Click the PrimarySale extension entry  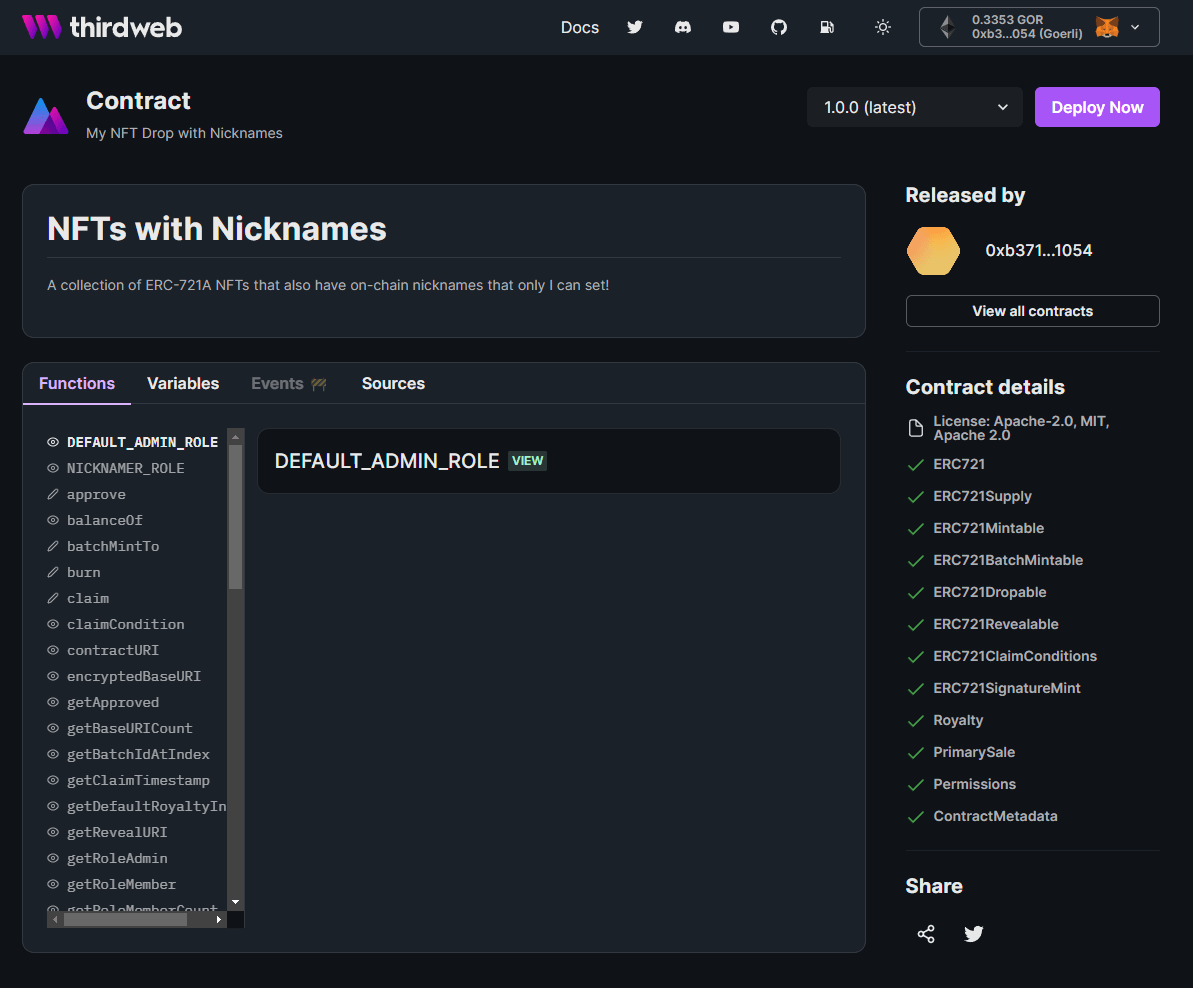(962, 751)
